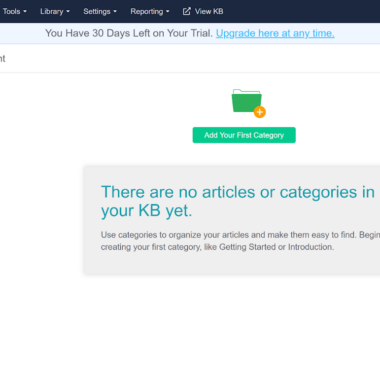
Task: Click the external link icon beside View KB
Action: click(x=187, y=11)
